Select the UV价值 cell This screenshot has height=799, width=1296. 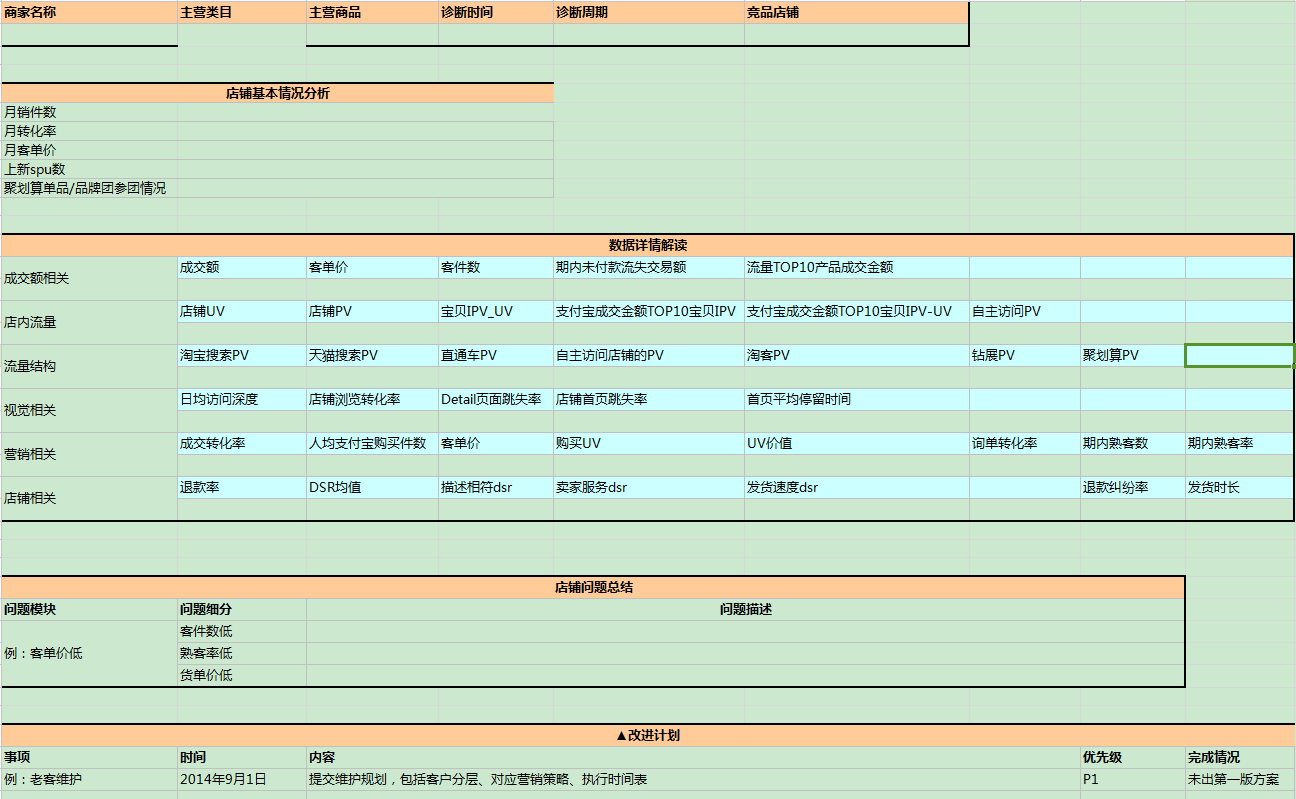(x=857, y=443)
